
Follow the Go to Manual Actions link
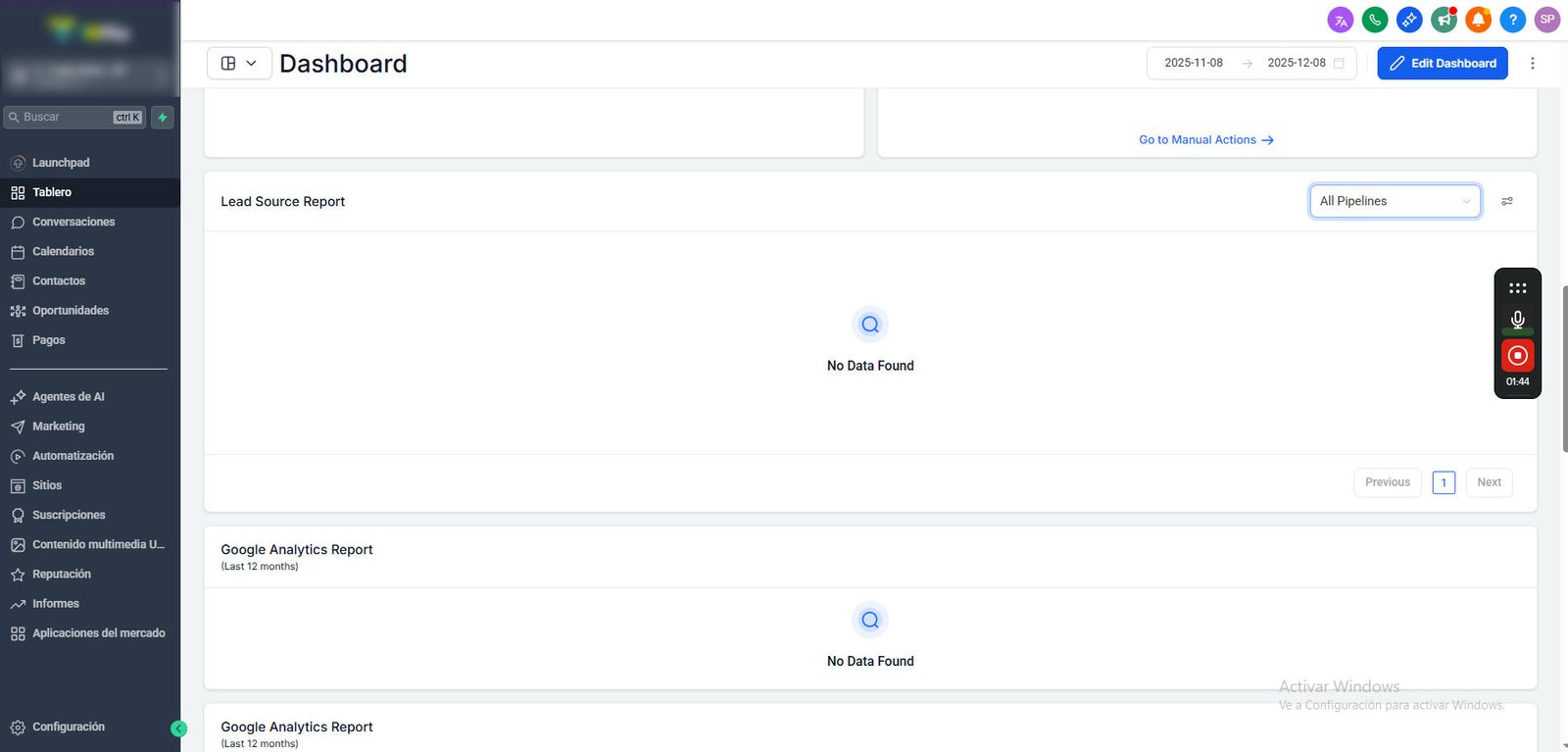(1206, 140)
